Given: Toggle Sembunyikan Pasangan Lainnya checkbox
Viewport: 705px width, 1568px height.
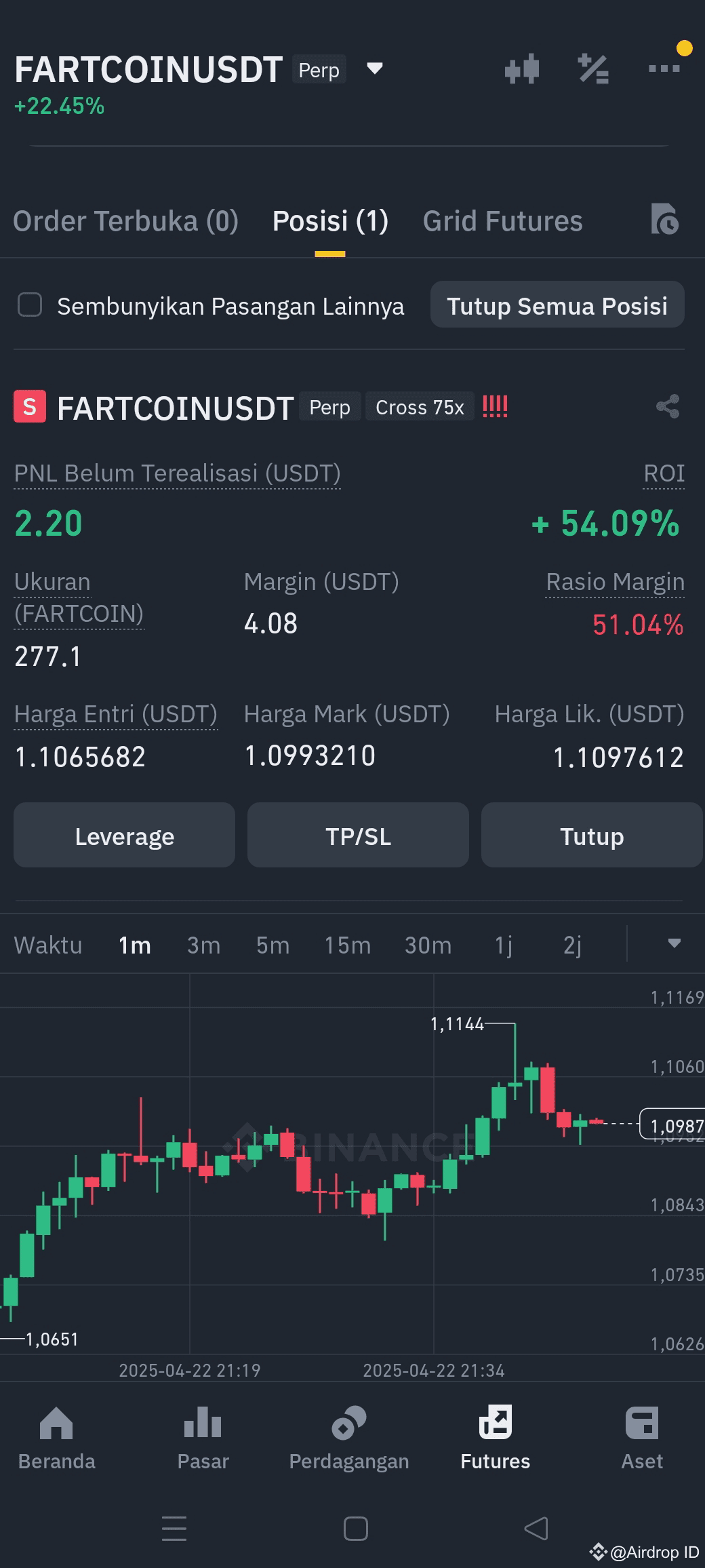Looking at the screenshot, I should [x=30, y=305].
